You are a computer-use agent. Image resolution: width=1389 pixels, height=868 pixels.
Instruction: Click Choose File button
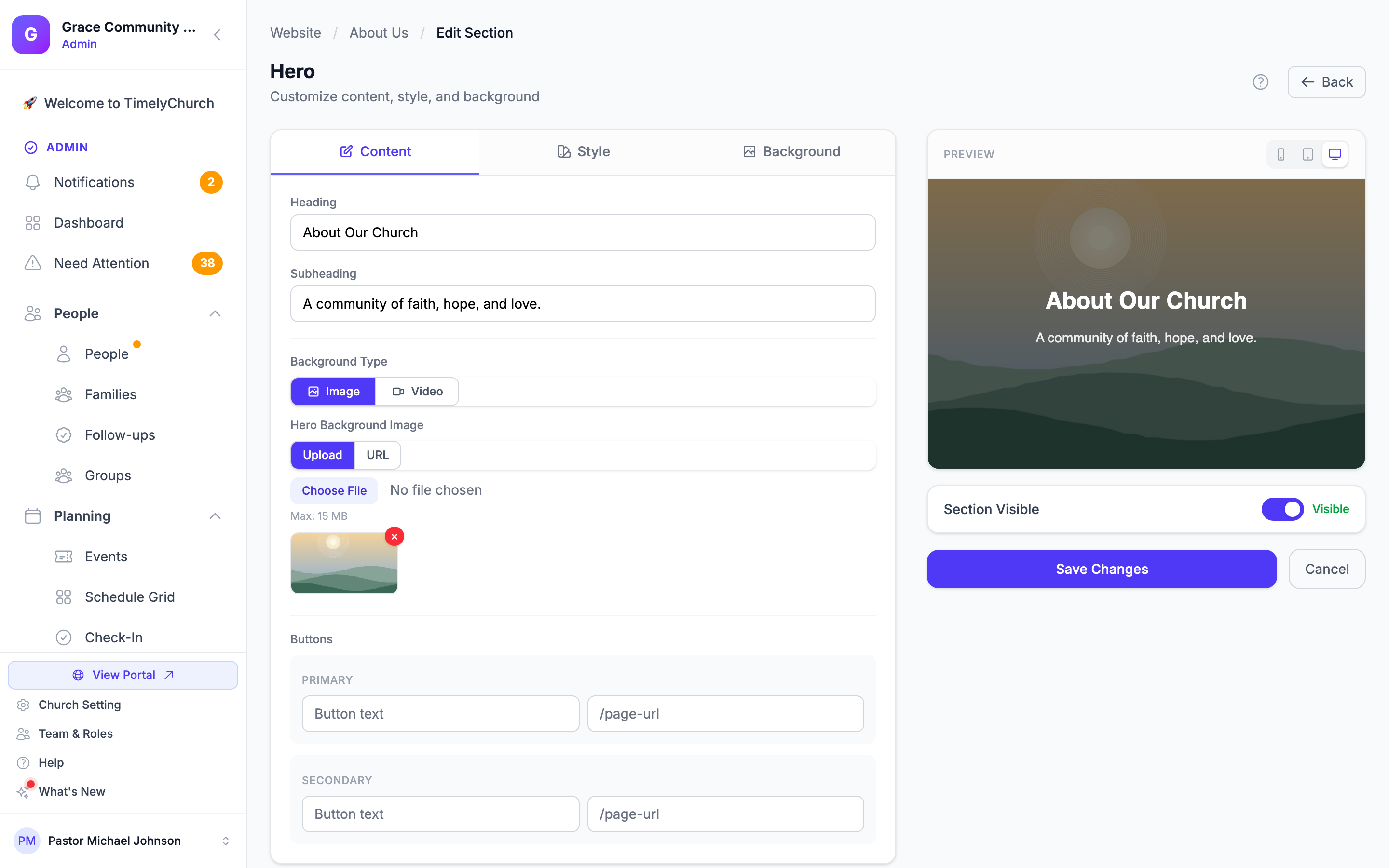point(334,491)
